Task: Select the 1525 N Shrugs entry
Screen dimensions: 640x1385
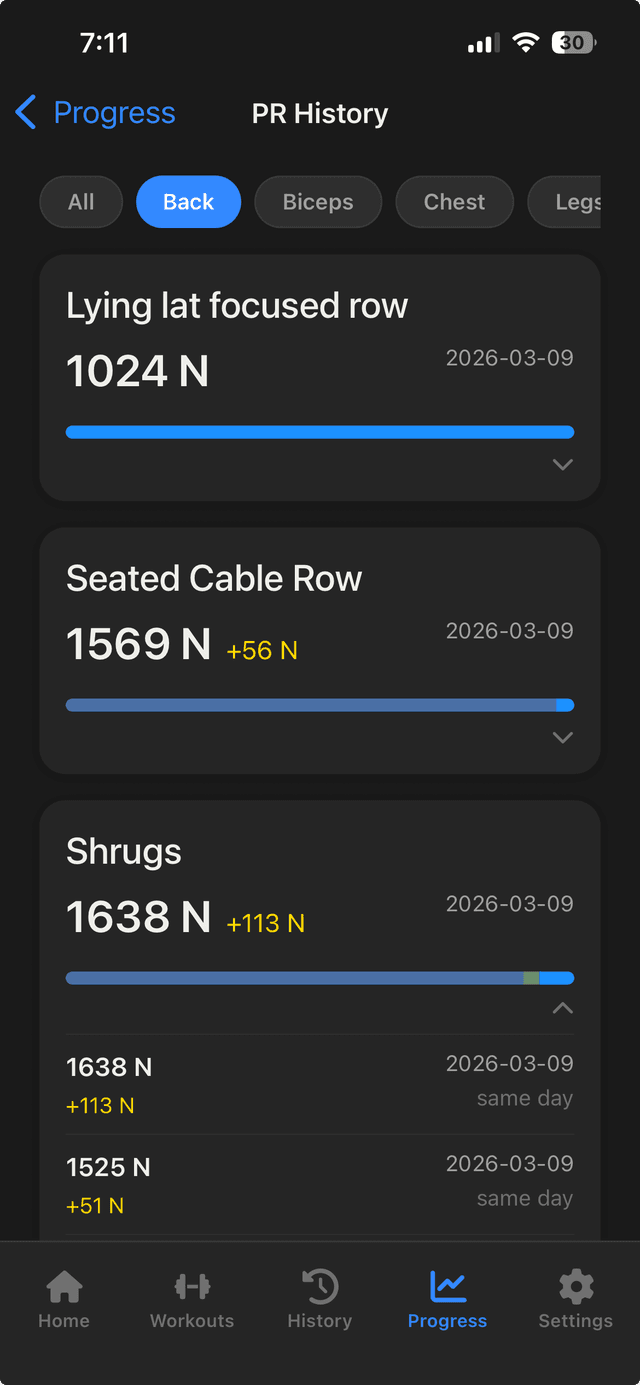Action: pyautogui.click(x=320, y=1184)
